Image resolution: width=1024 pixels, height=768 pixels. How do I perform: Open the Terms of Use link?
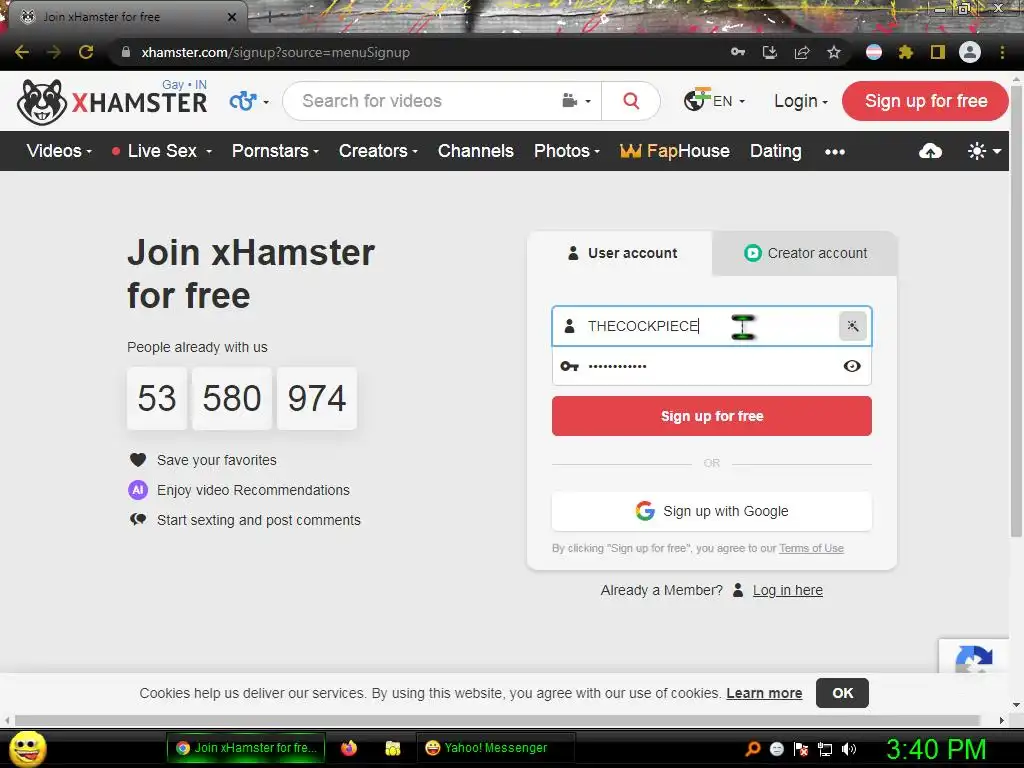[811, 549]
